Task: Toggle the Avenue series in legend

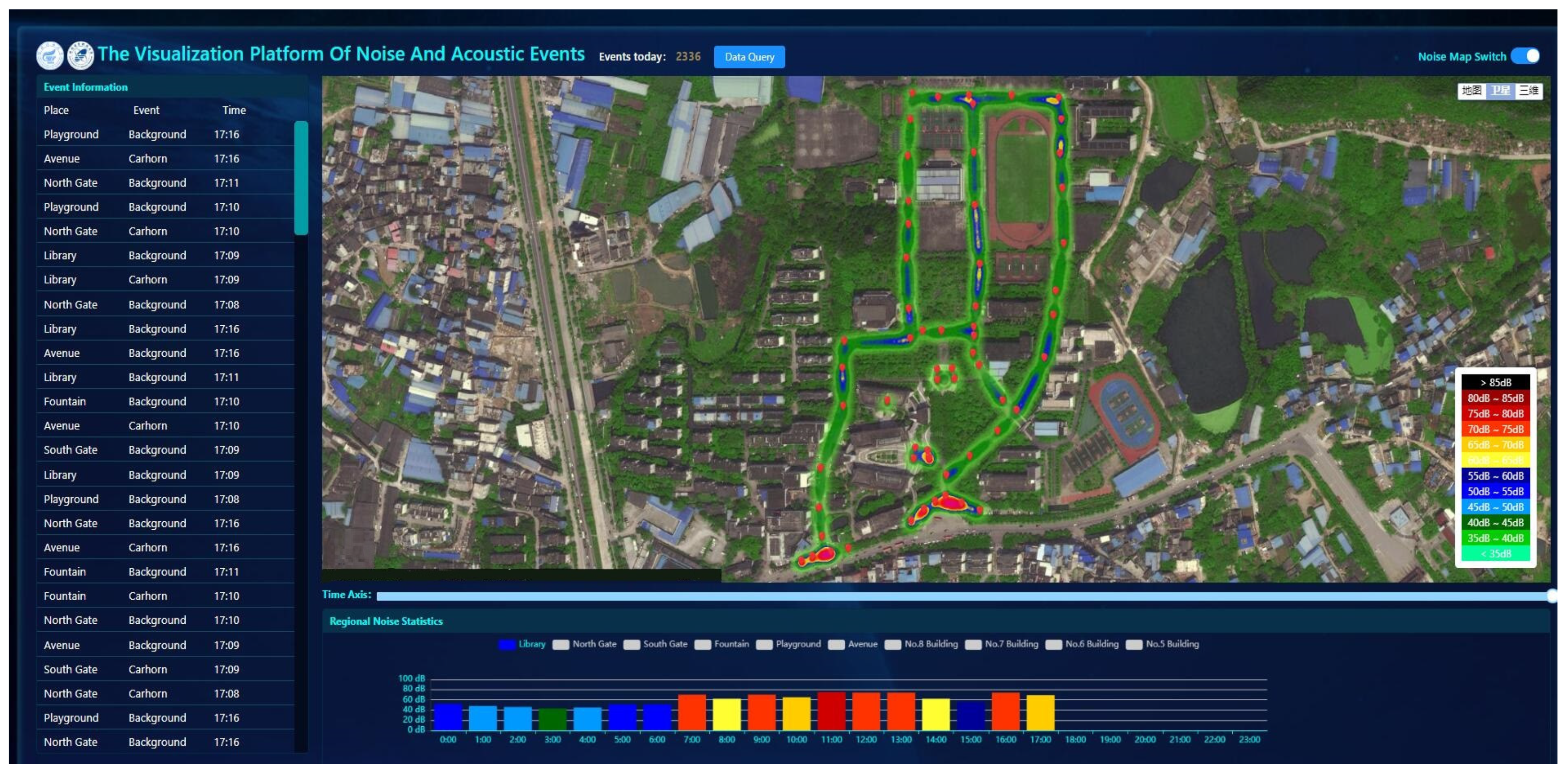Action: tap(836, 644)
